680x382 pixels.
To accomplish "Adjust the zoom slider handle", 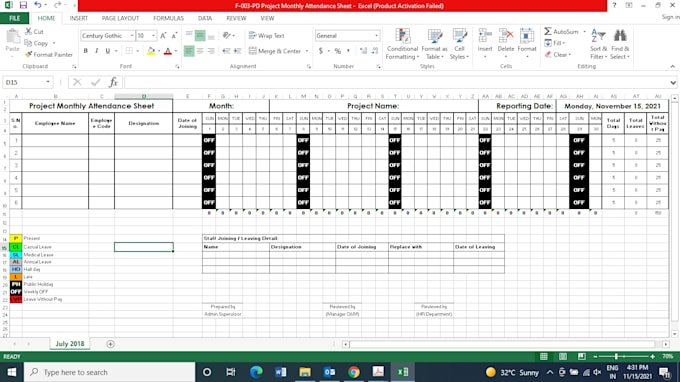I will coord(616,356).
